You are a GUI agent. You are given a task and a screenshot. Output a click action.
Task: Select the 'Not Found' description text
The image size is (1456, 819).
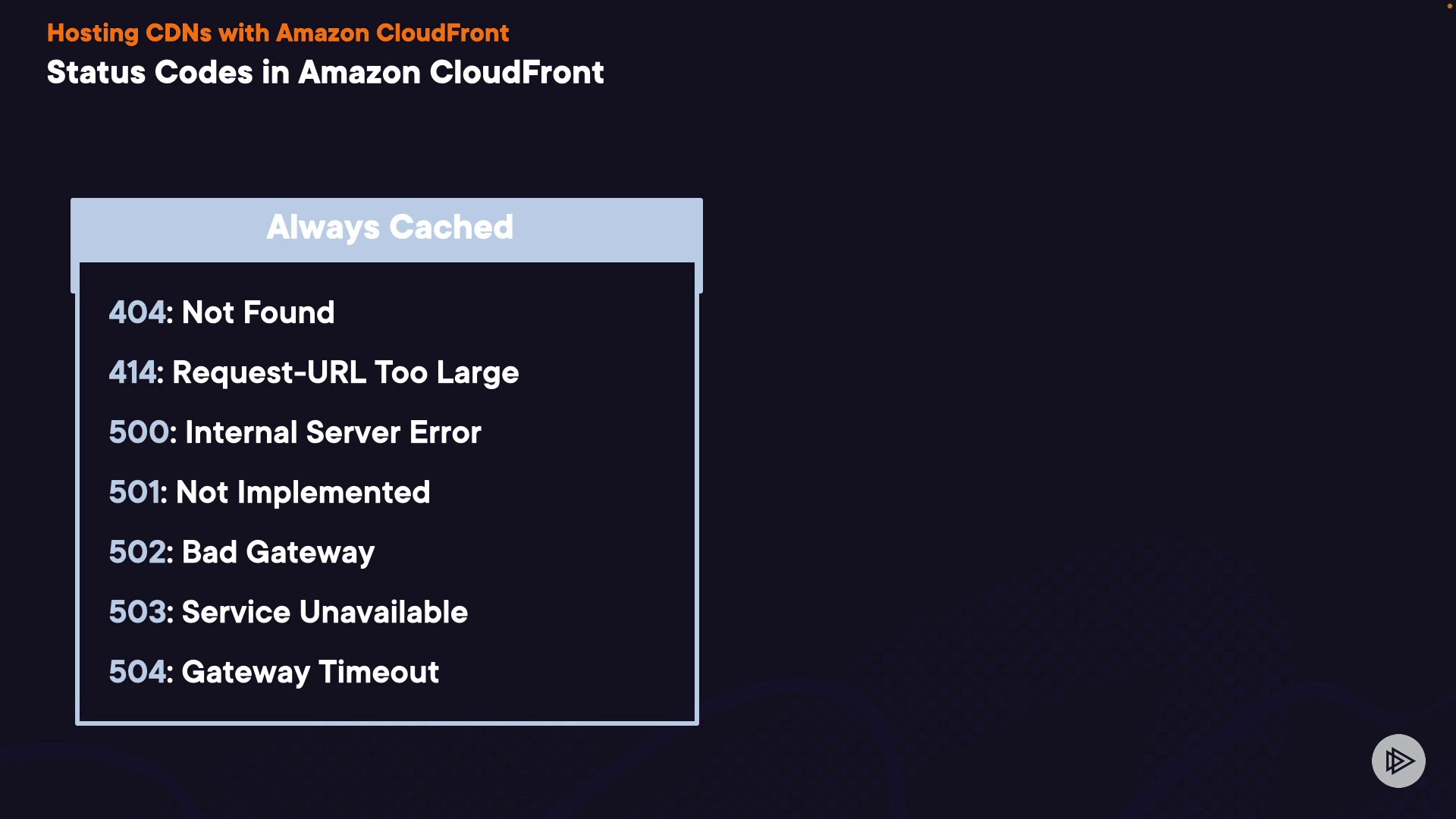tap(258, 312)
